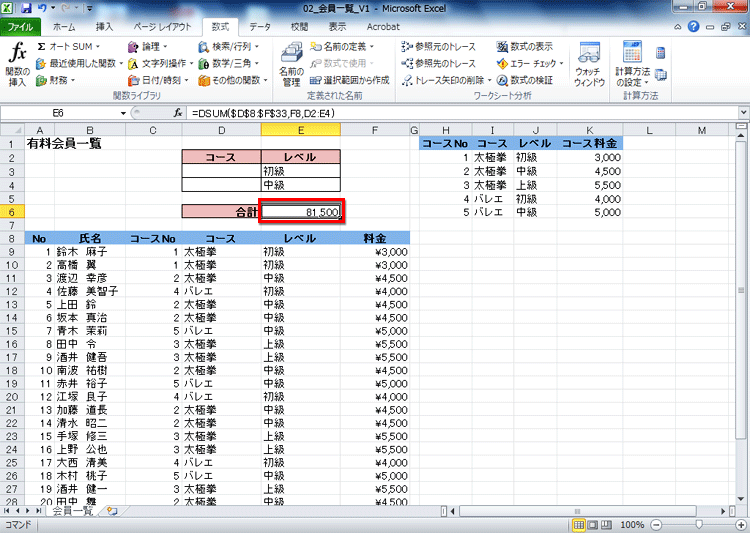The height and width of the screenshot is (533, 750).
Task: Open the Logical (論理) functions list
Action: click(147, 47)
